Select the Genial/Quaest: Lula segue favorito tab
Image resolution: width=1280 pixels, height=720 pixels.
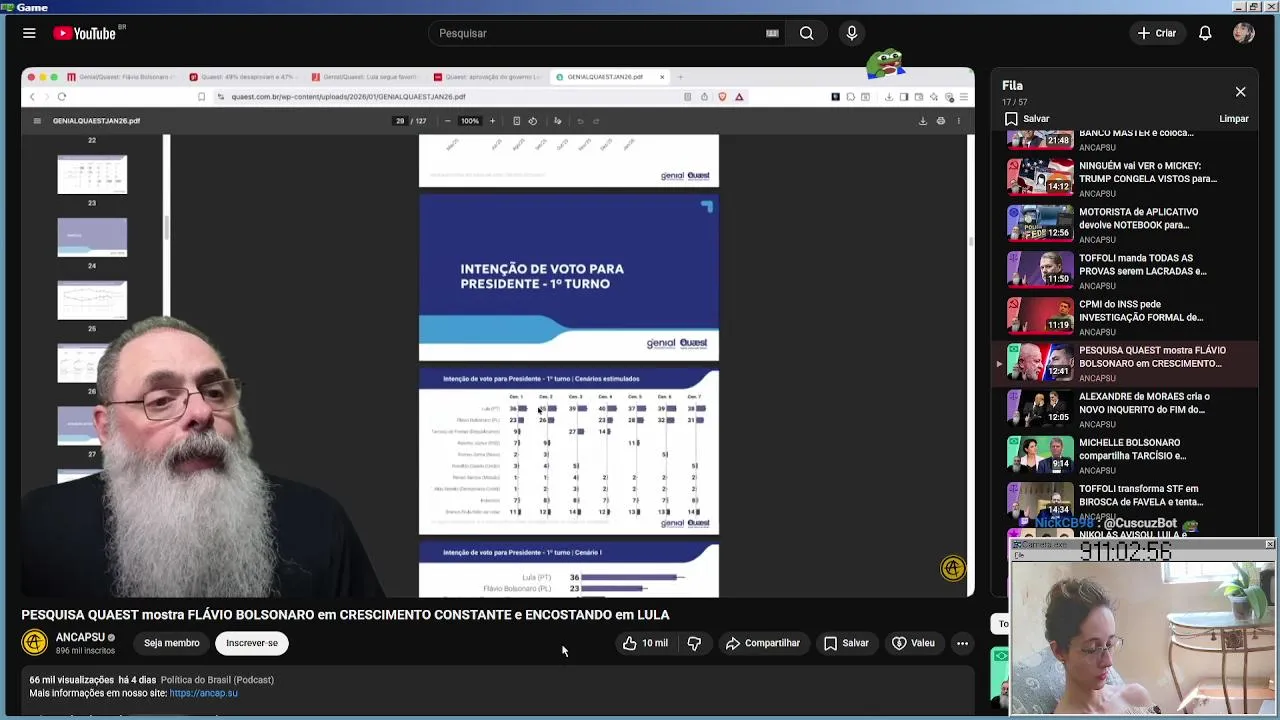click(367, 77)
